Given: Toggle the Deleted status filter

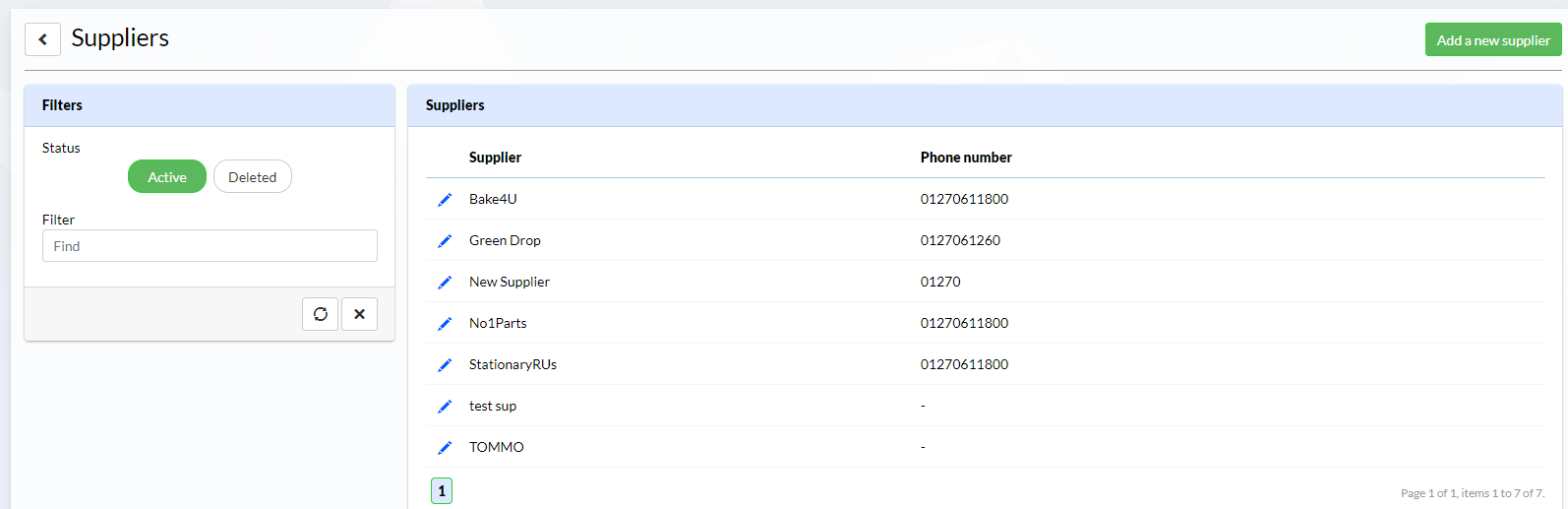Looking at the screenshot, I should [x=253, y=177].
